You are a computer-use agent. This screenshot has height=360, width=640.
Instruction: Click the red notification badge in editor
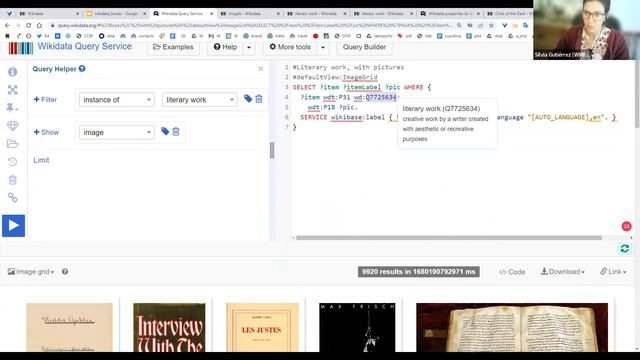626,226
